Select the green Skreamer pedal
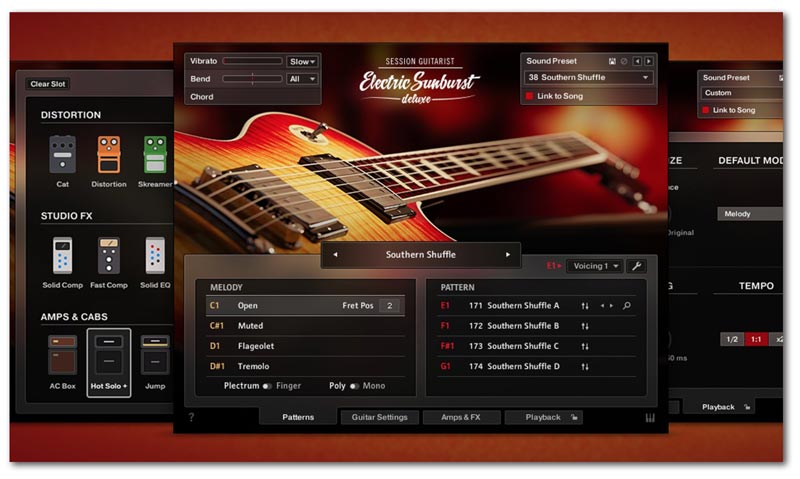The width and height of the screenshot is (800, 479). (155, 155)
